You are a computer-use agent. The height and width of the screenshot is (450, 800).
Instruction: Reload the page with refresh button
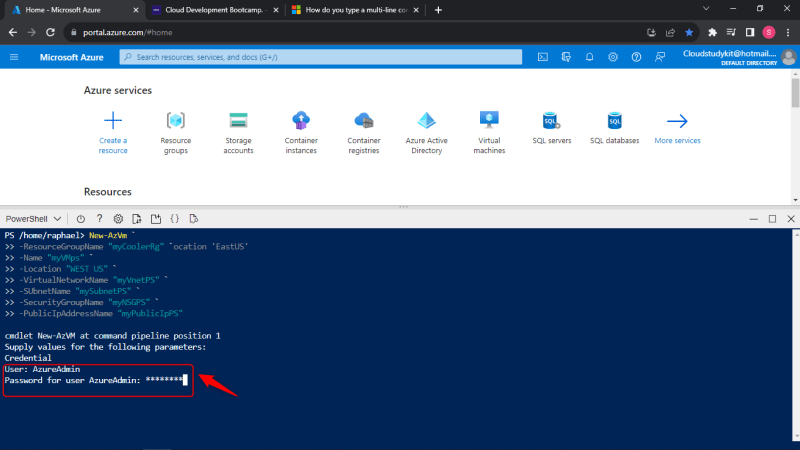[x=50, y=32]
